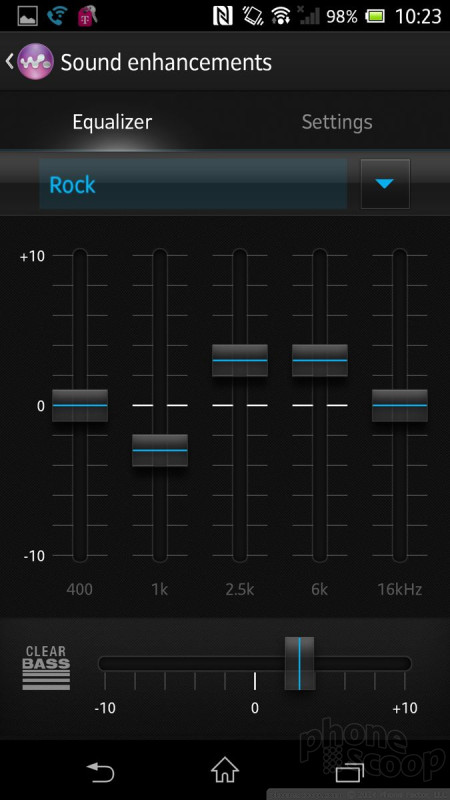Click the Clear Bass horizontal slider handle
The width and height of the screenshot is (450, 800).
pyautogui.click(x=299, y=663)
